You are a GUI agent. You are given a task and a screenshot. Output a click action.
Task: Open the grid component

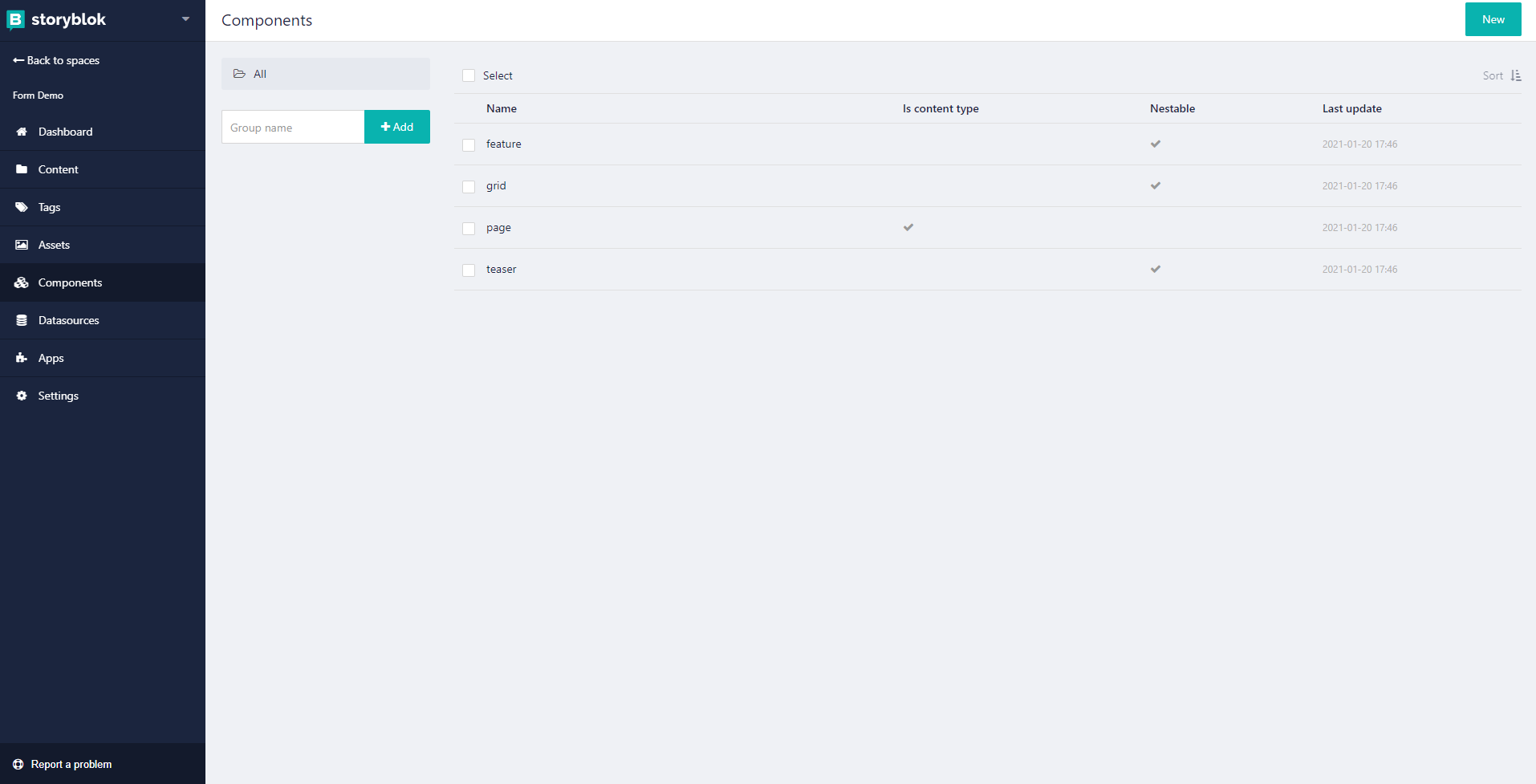[495, 185]
